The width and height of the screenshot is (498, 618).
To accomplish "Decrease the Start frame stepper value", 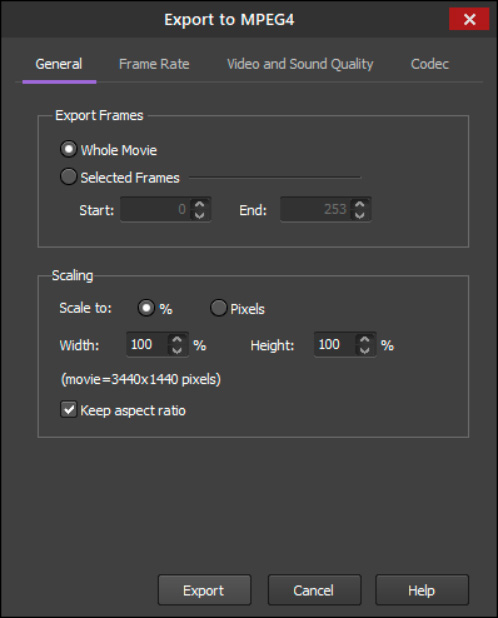I will (200, 215).
